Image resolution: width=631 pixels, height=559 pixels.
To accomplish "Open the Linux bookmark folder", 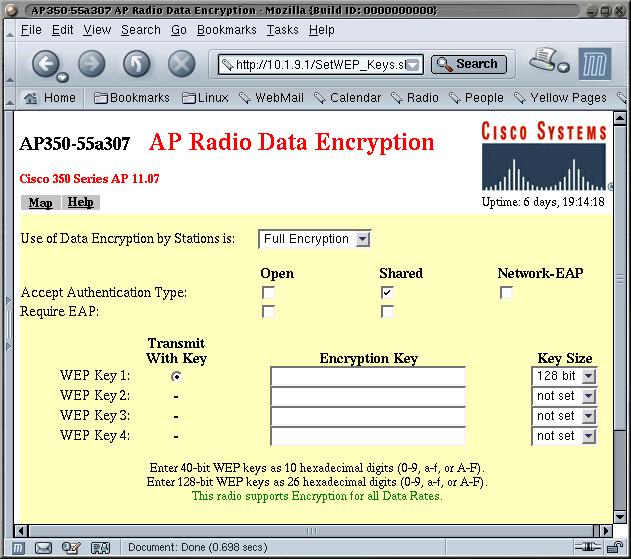I will tap(205, 98).
